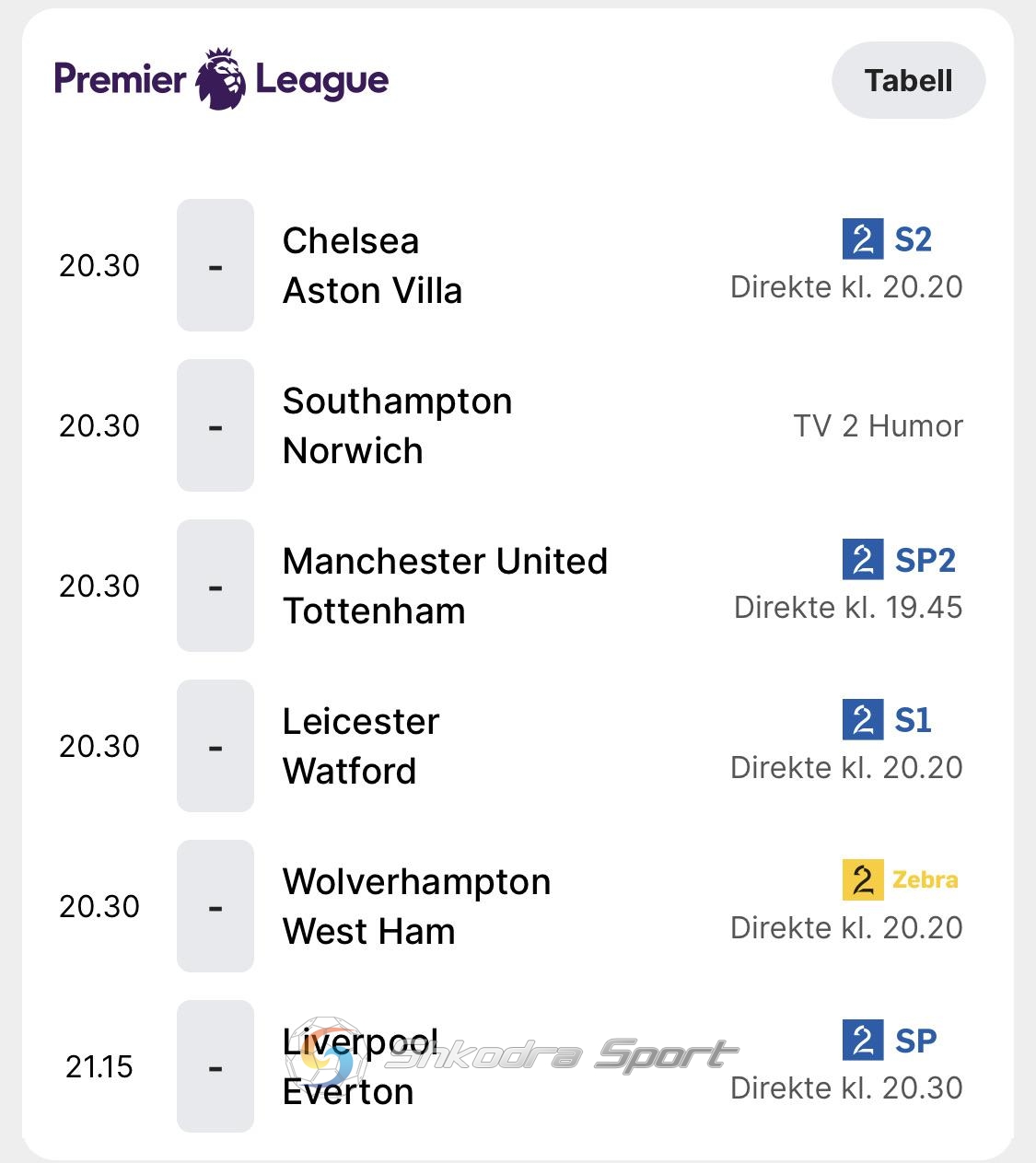
Task: Open the Leicester vs Watford fixture
Action: coord(361,746)
